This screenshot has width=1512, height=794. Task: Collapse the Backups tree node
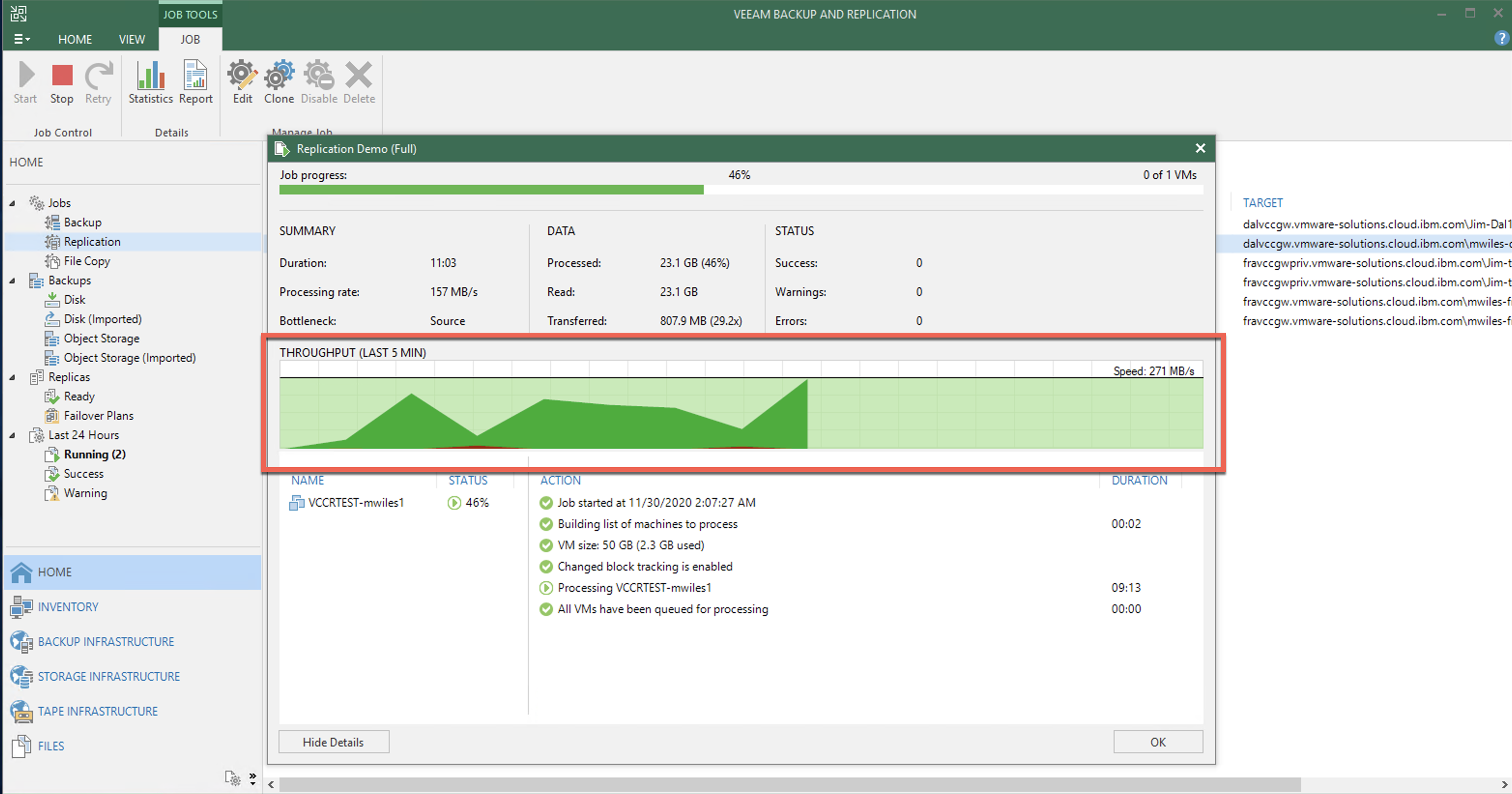point(12,281)
